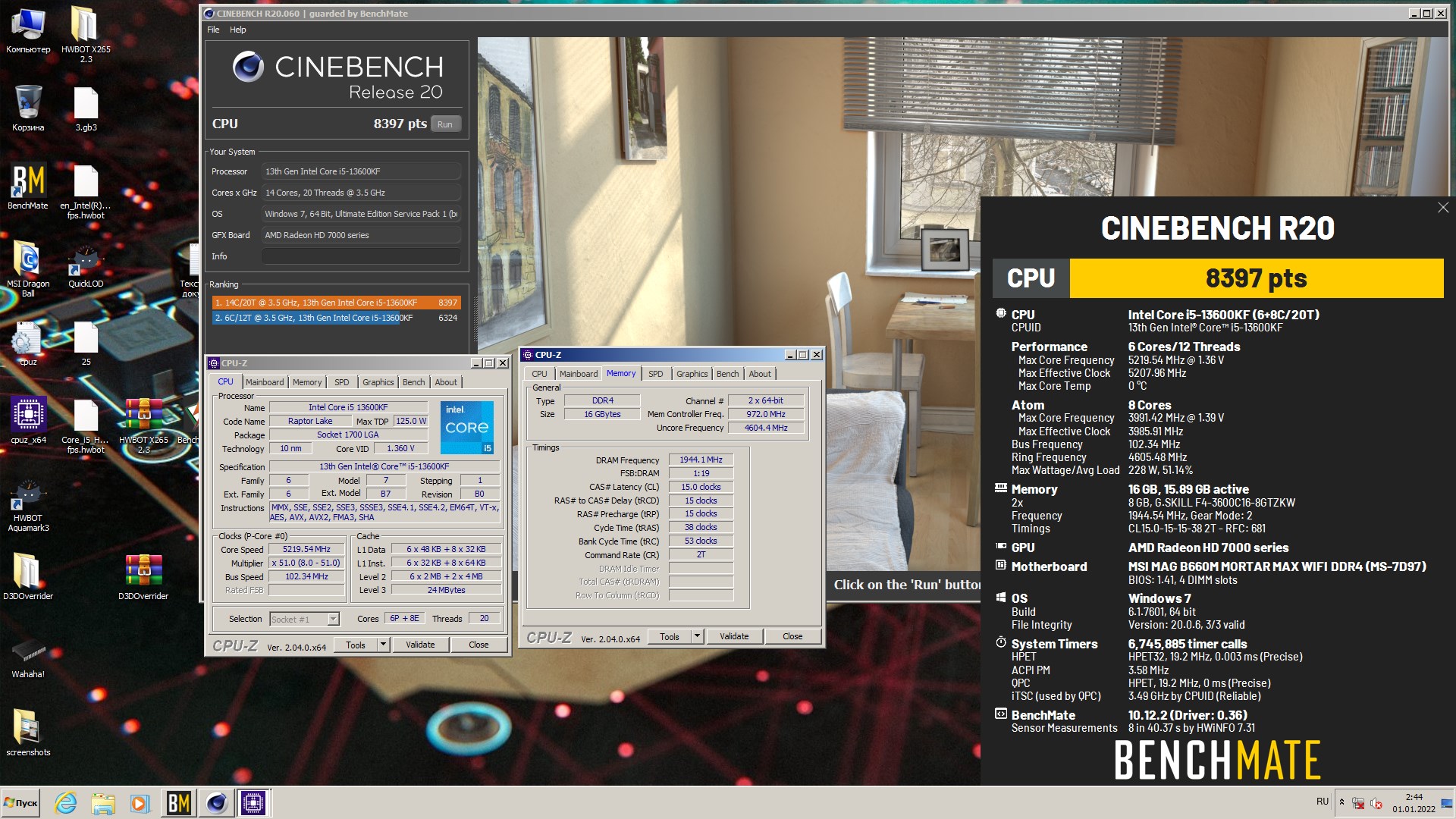Click the DRAM Frequency 1944.1 MHz value

click(701, 460)
